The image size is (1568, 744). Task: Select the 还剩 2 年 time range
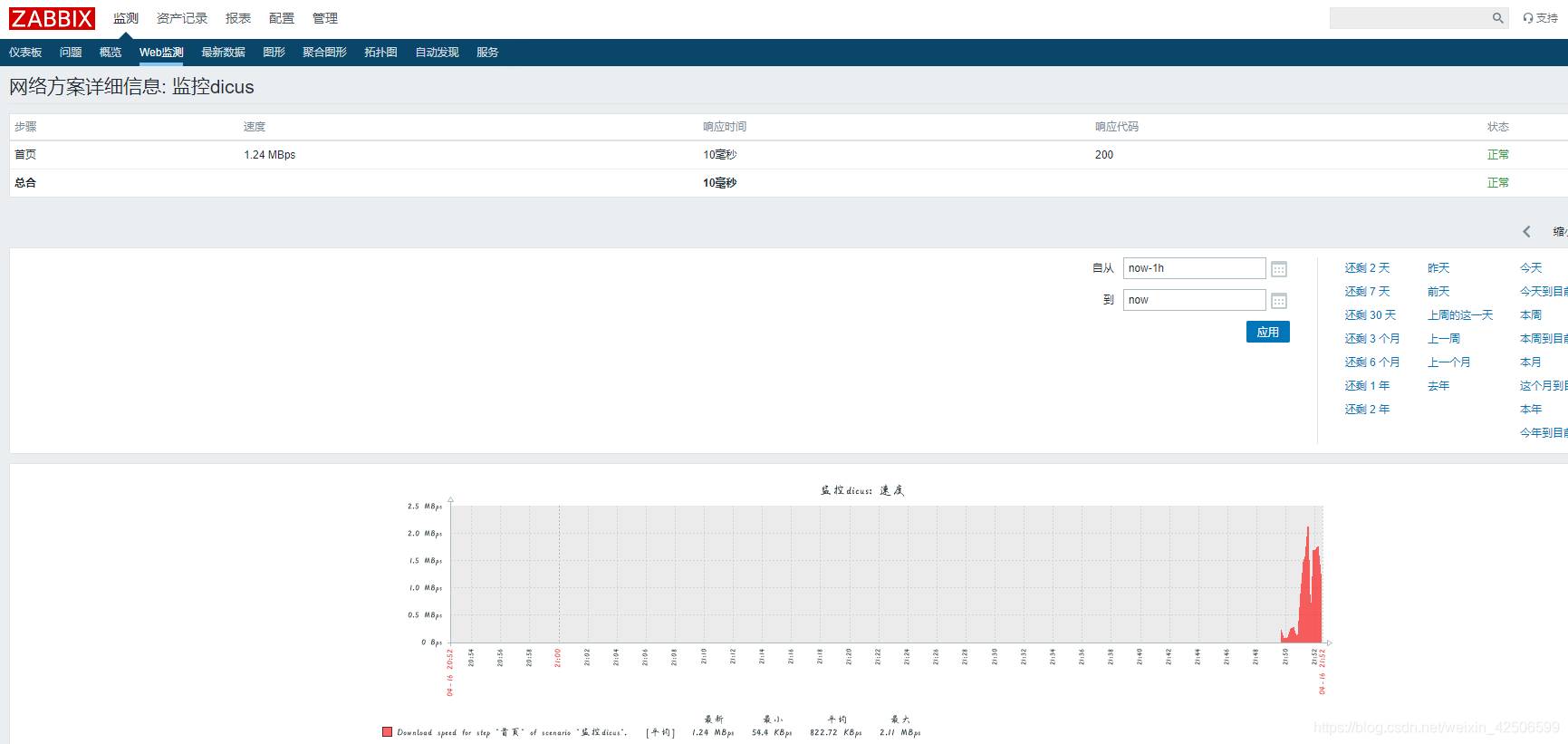[x=1367, y=410]
